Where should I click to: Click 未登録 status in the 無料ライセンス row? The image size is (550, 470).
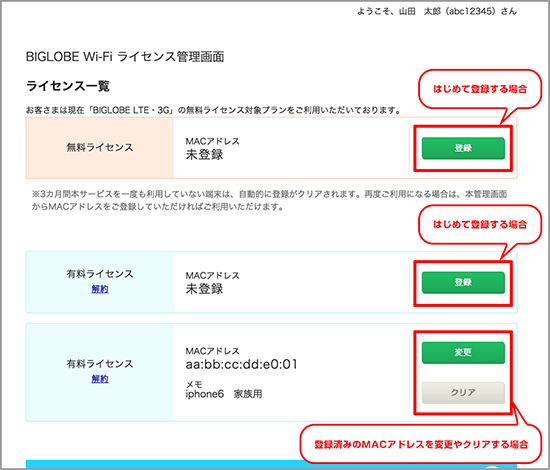coord(204,154)
